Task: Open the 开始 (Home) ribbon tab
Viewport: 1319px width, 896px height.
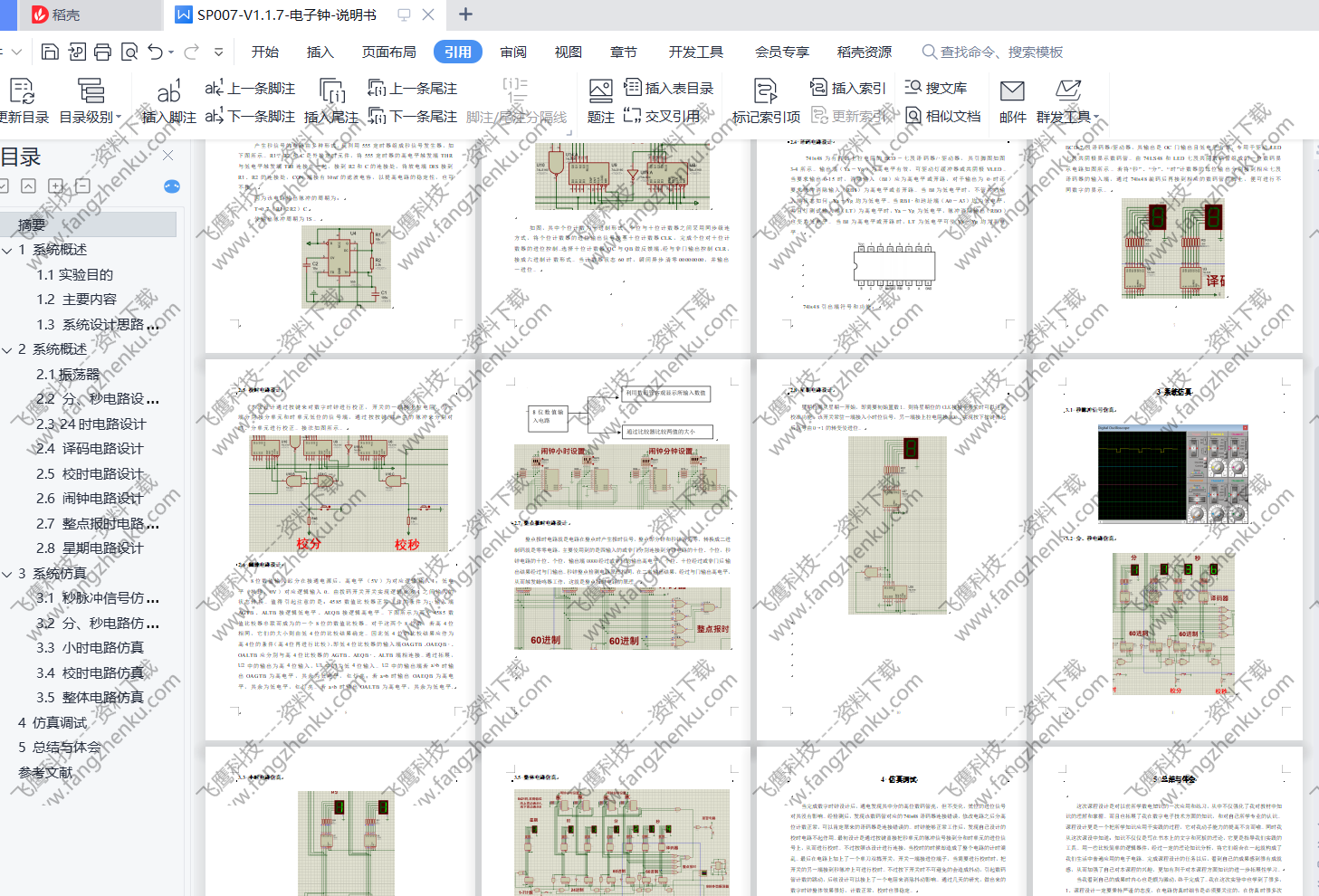Action: tap(265, 52)
